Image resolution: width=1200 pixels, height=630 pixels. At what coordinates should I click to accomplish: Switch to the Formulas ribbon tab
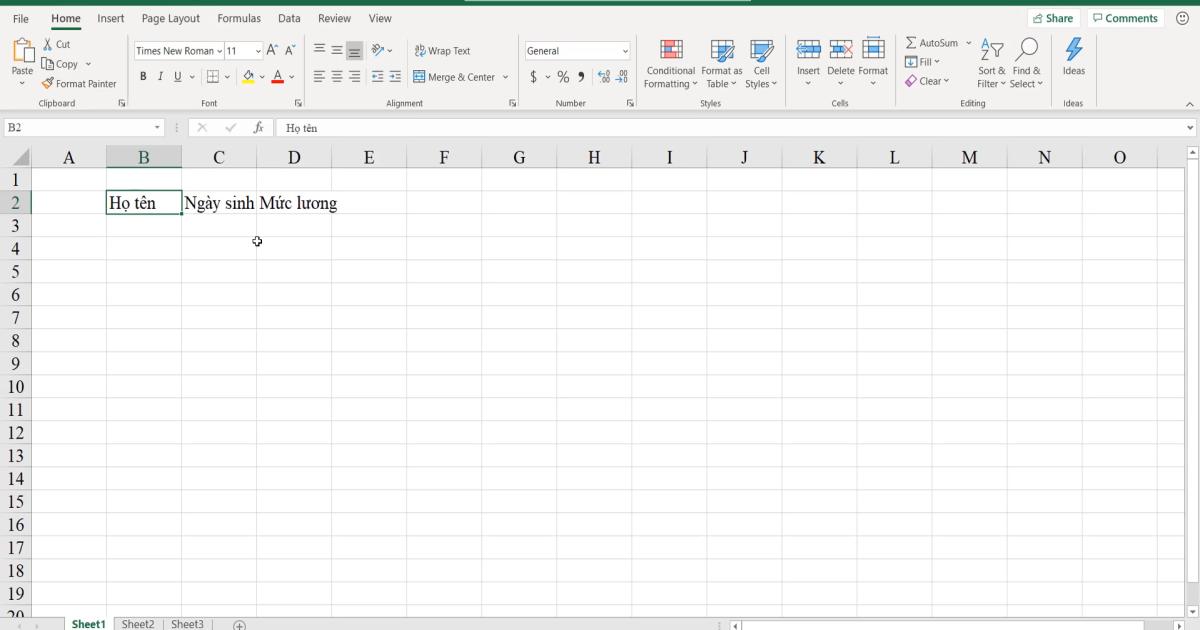[x=239, y=18]
